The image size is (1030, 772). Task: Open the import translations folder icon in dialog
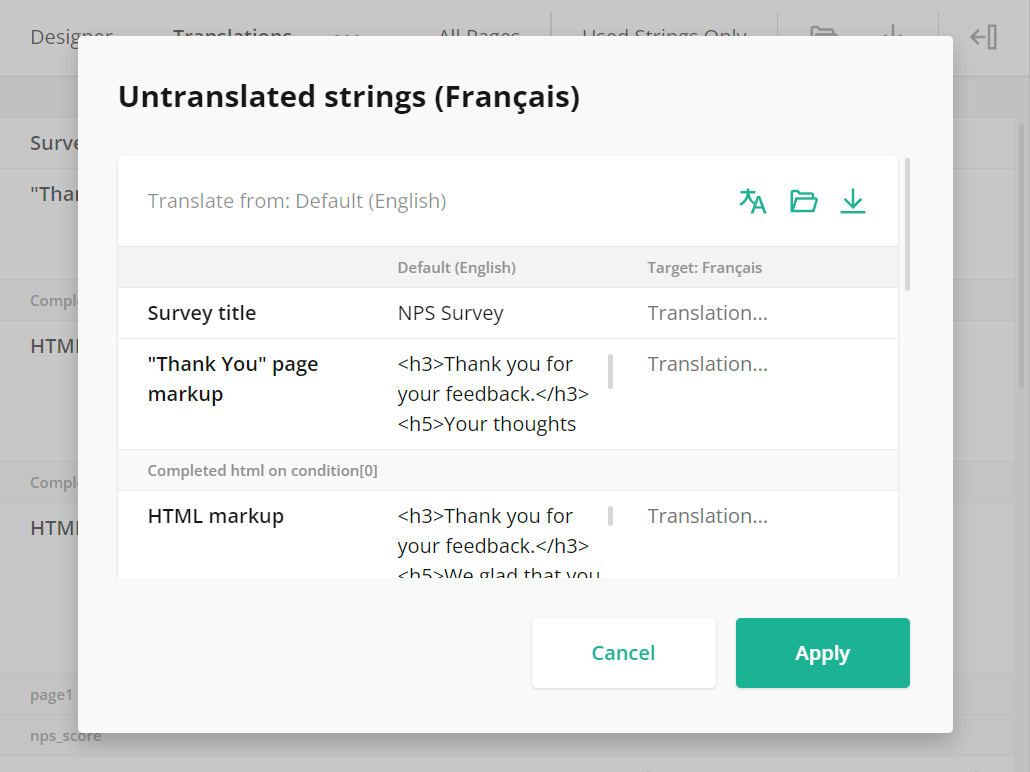coord(803,200)
